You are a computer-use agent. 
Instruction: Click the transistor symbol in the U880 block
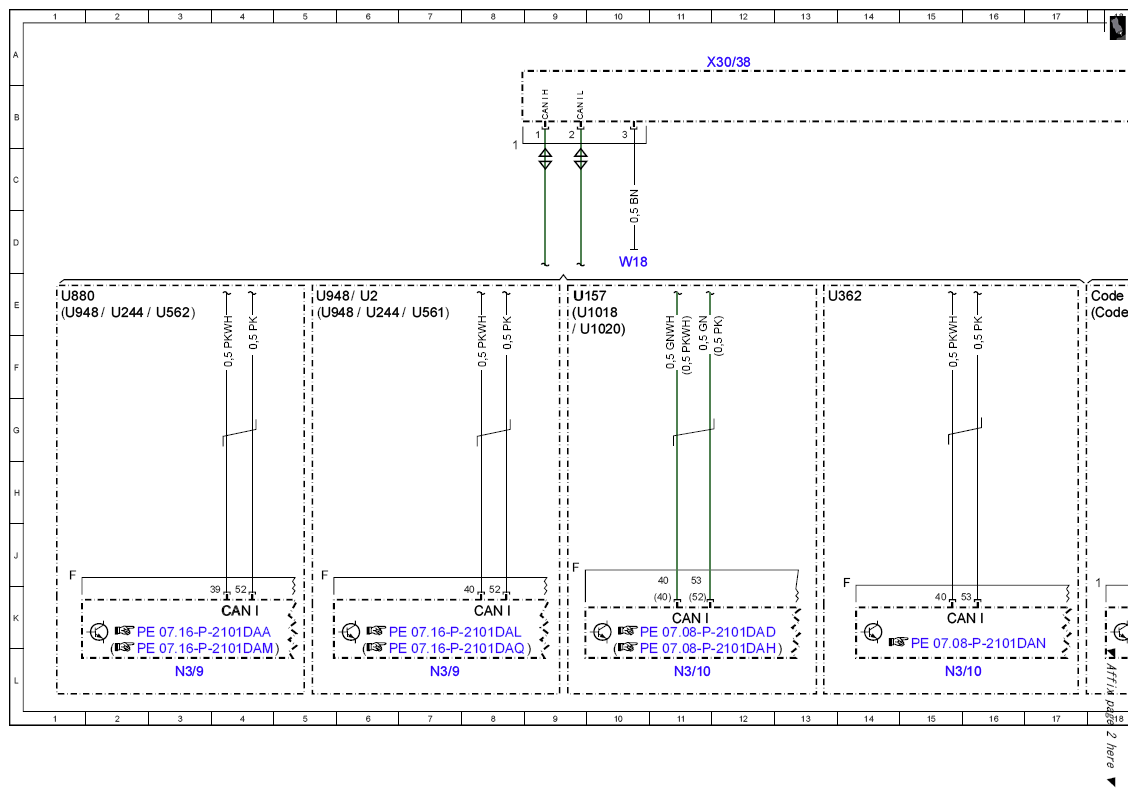98,632
